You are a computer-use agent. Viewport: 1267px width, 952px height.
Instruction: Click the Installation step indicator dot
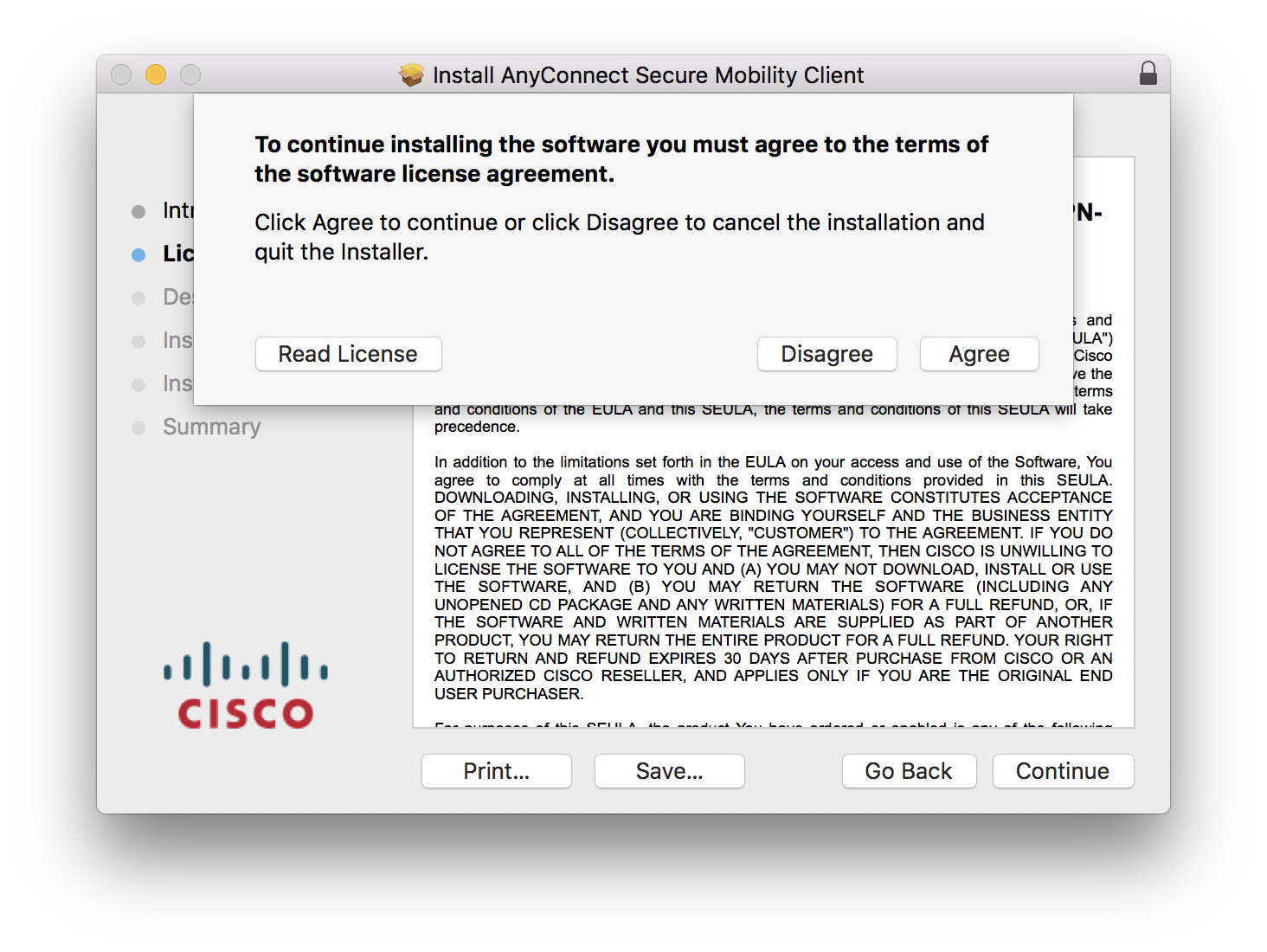[x=139, y=340]
